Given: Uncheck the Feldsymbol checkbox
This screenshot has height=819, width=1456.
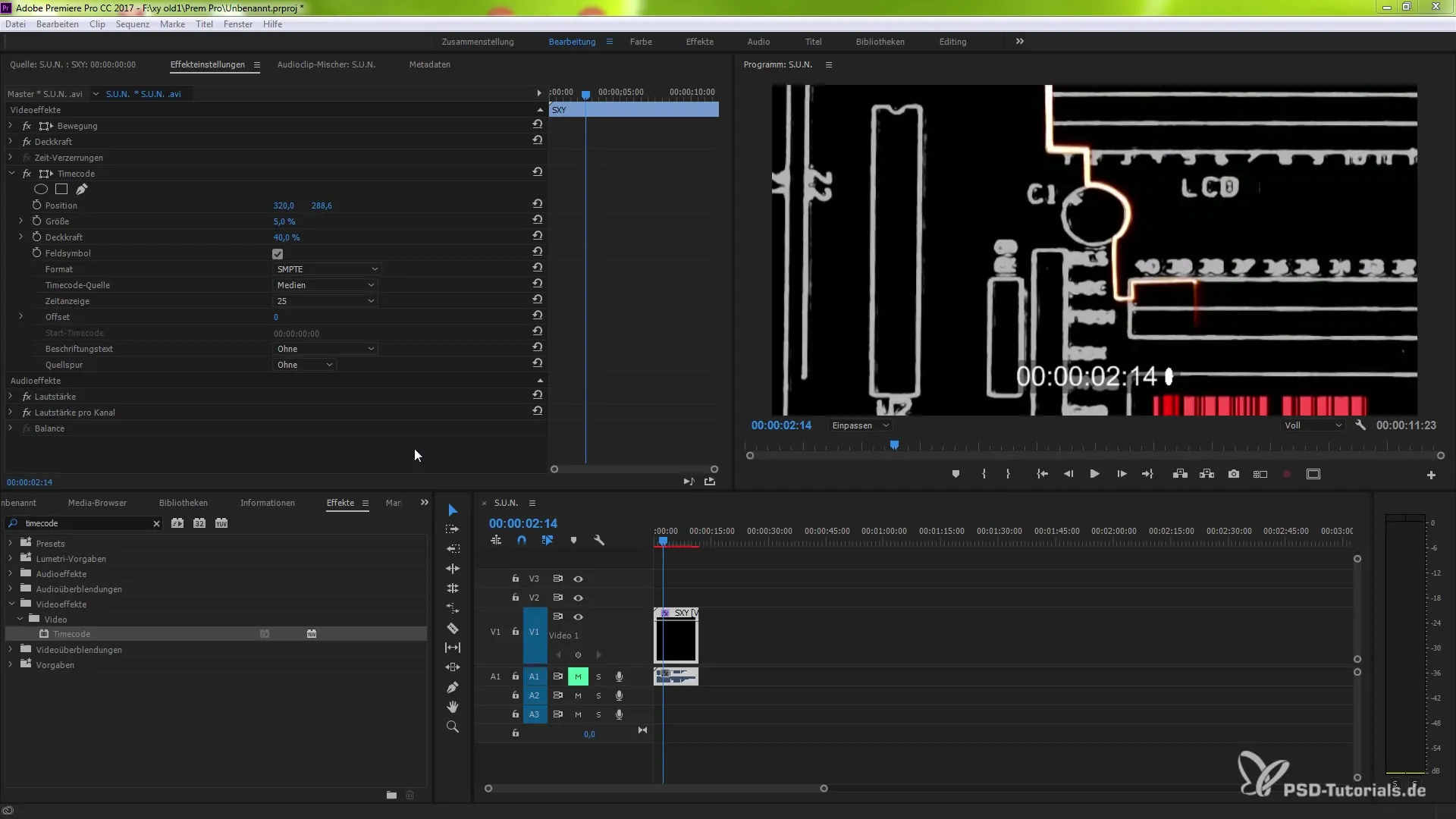Looking at the screenshot, I should (x=278, y=254).
